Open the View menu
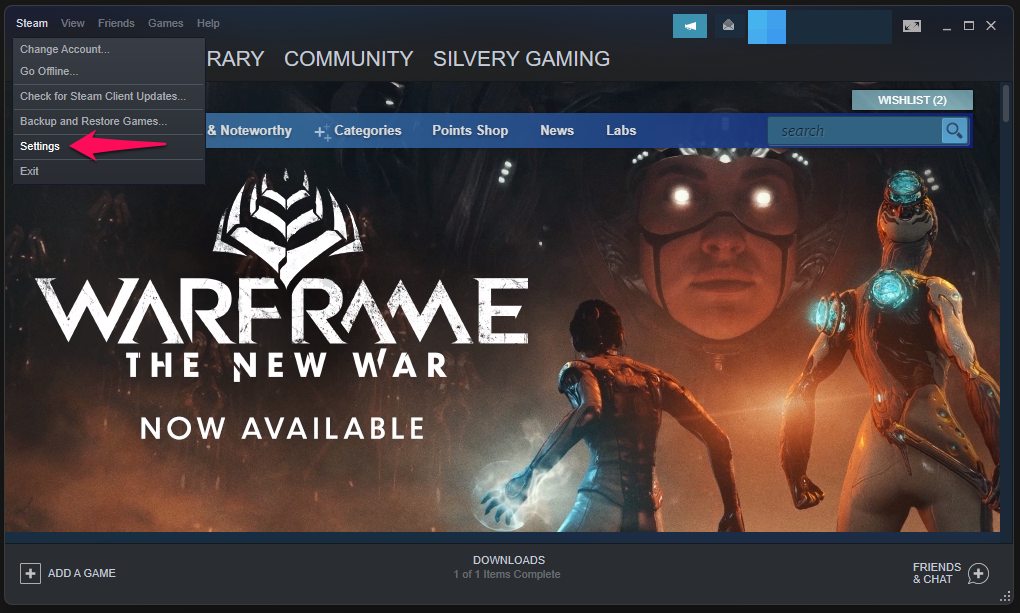 pos(73,23)
